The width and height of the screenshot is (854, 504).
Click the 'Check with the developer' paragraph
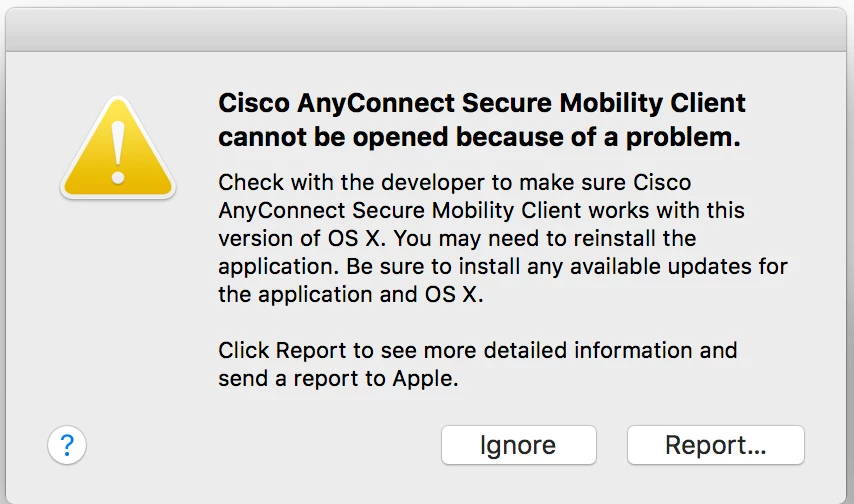pyautogui.click(x=503, y=238)
